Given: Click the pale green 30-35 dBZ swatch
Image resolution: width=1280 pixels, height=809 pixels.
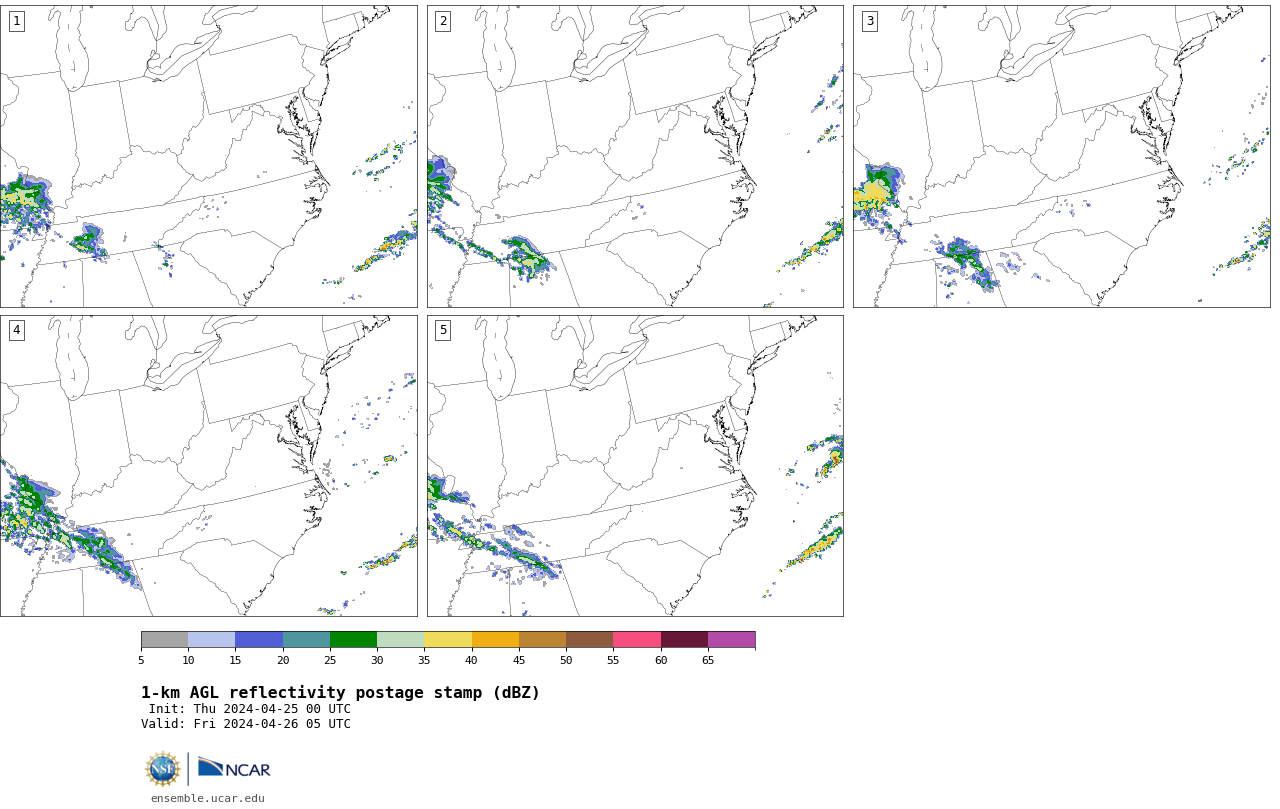Looking at the screenshot, I should pos(401,640).
